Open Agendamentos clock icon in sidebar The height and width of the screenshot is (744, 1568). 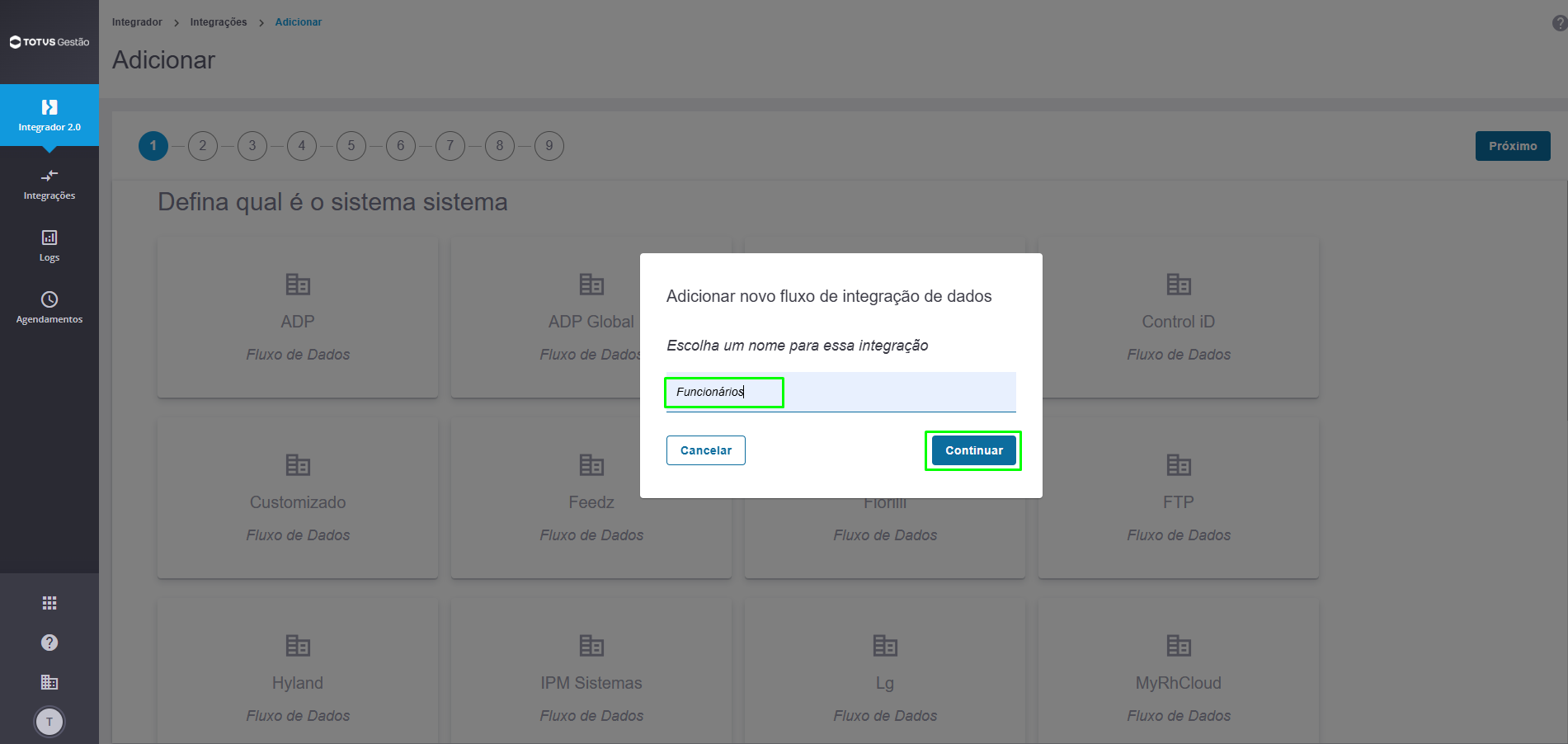[x=49, y=299]
